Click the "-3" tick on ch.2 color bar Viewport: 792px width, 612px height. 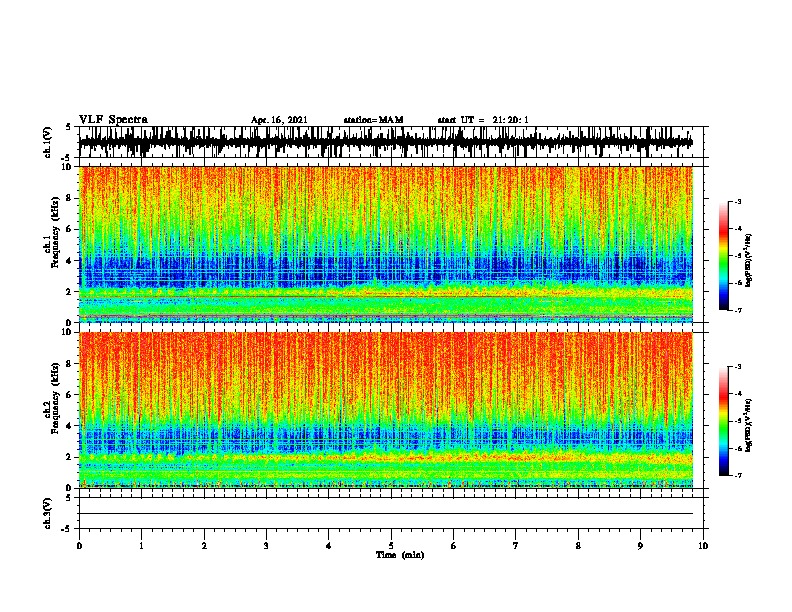point(738,367)
